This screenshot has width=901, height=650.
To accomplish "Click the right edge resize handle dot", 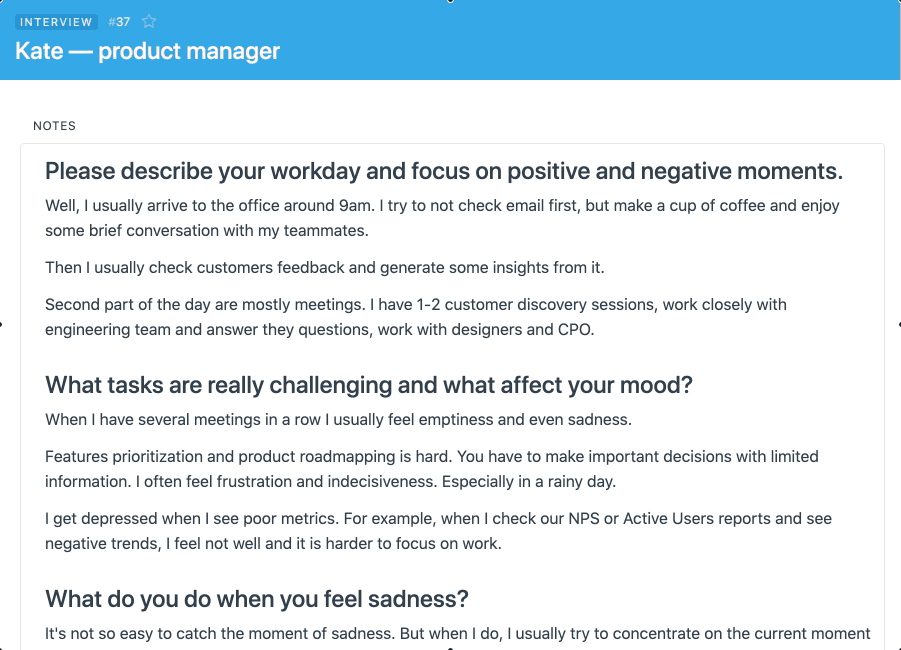I will tap(899, 324).
